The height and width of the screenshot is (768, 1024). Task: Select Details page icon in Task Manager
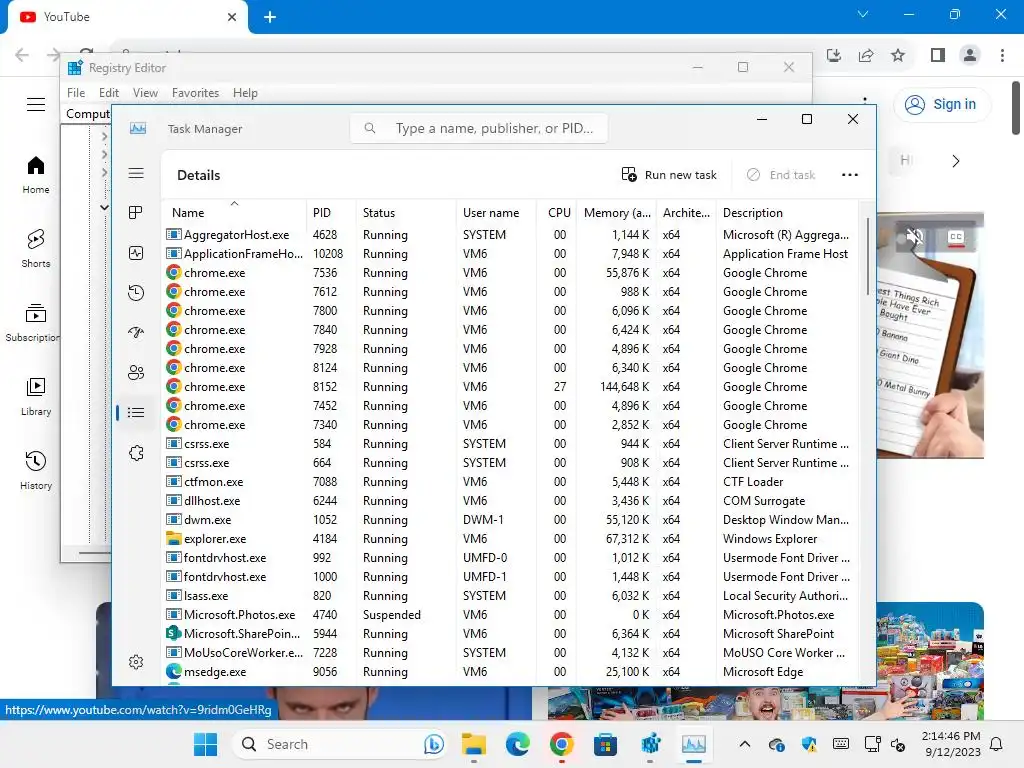click(136, 413)
